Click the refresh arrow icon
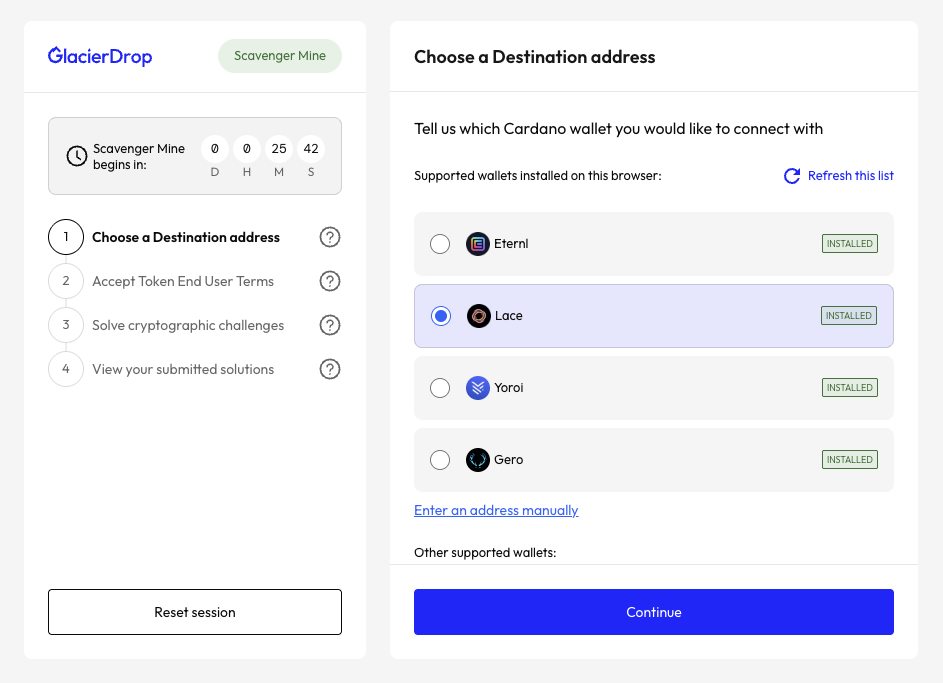 point(792,176)
